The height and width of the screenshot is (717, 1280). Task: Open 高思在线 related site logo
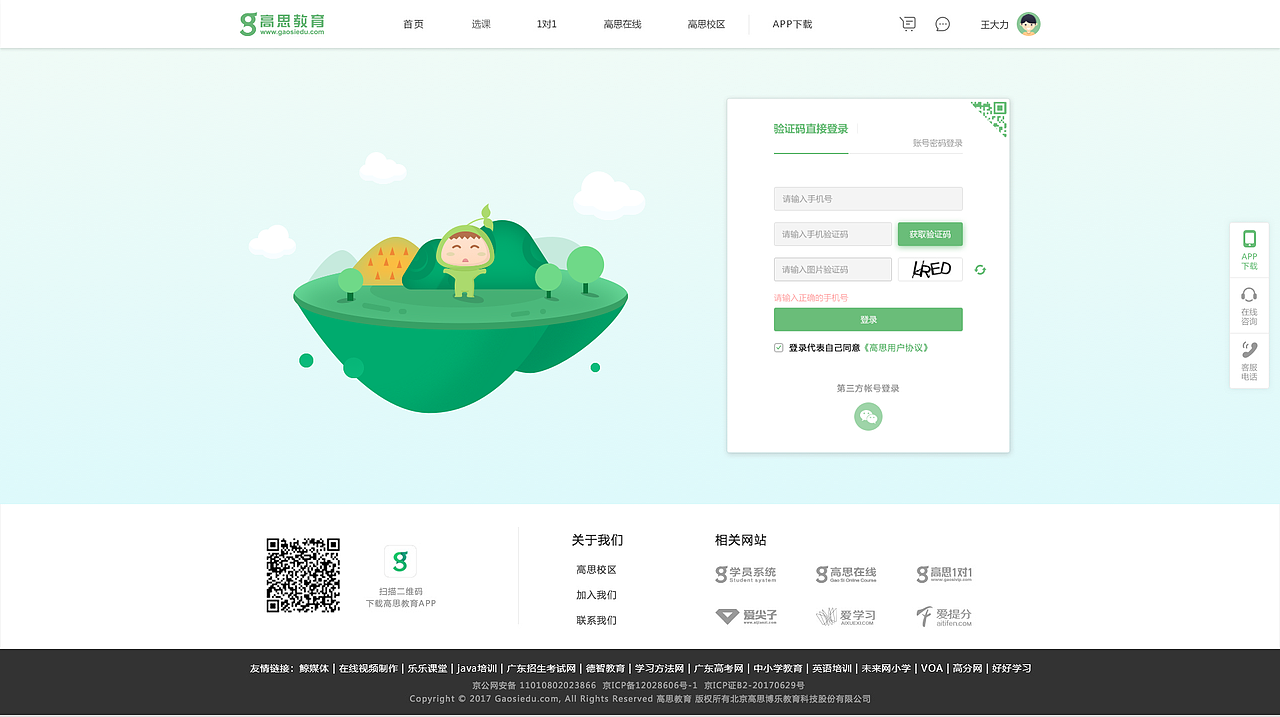tap(846, 574)
